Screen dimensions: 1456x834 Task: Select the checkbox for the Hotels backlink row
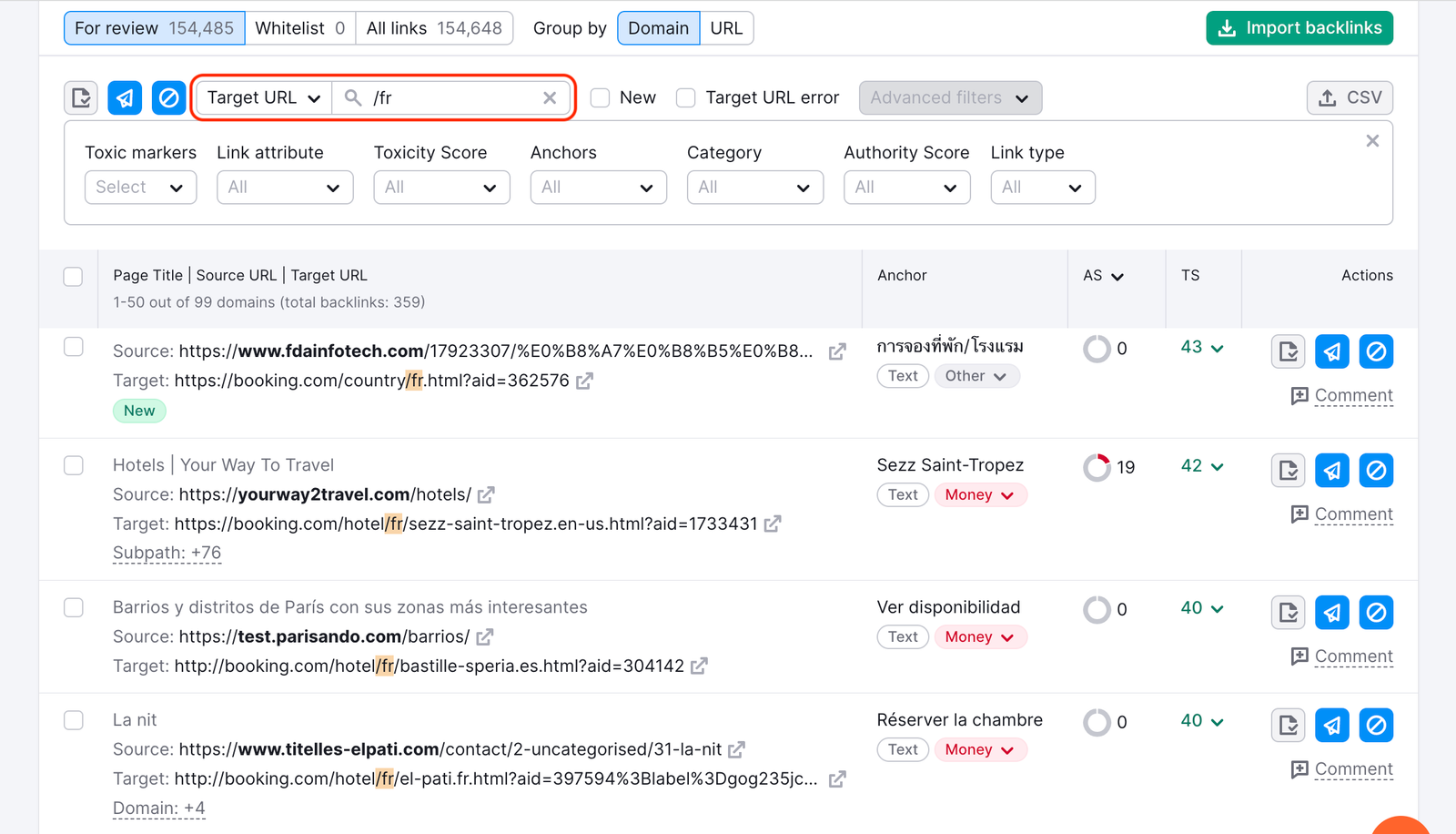(x=73, y=465)
